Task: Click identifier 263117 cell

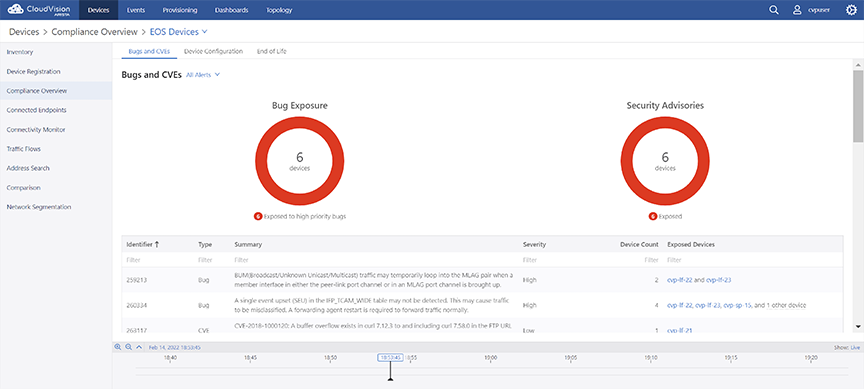Action: tap(137, 330)
